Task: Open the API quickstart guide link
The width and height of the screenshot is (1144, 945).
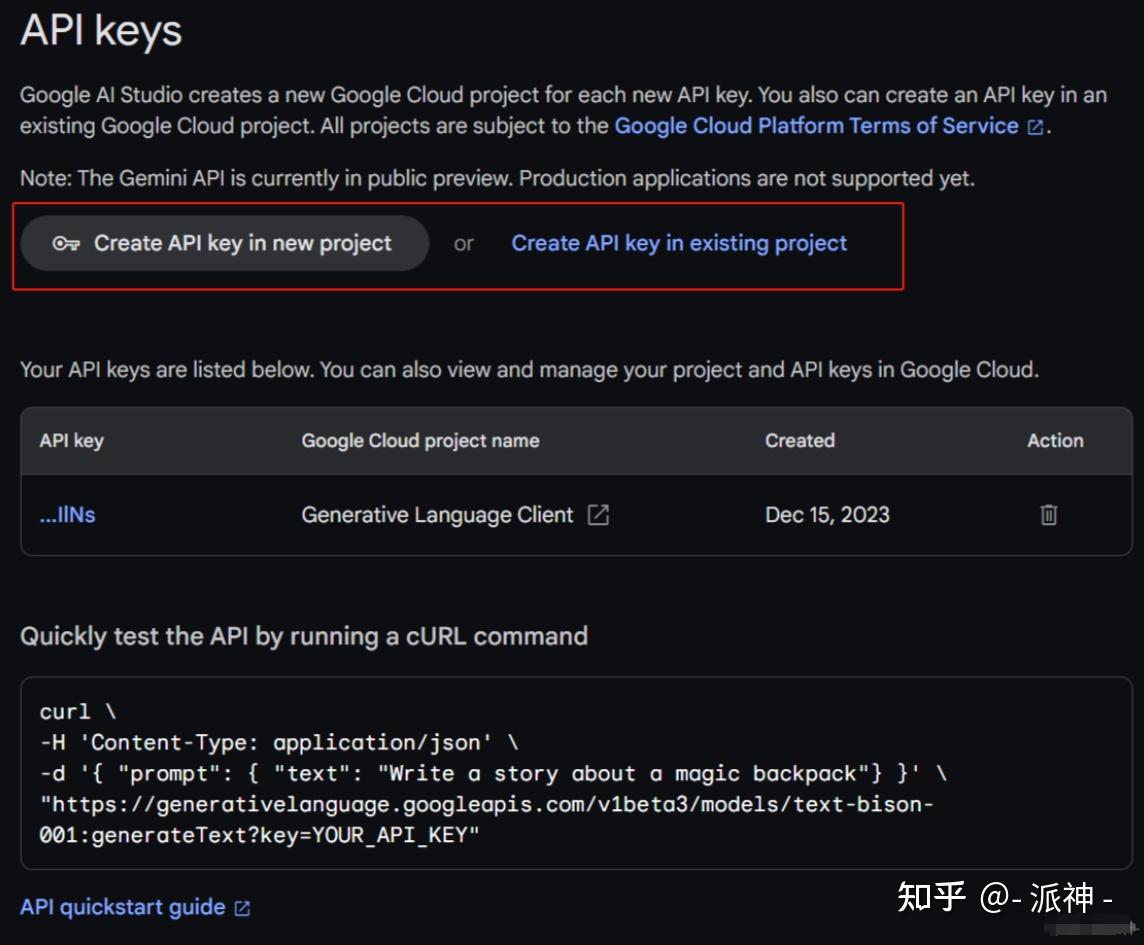Action: point(122,907)
